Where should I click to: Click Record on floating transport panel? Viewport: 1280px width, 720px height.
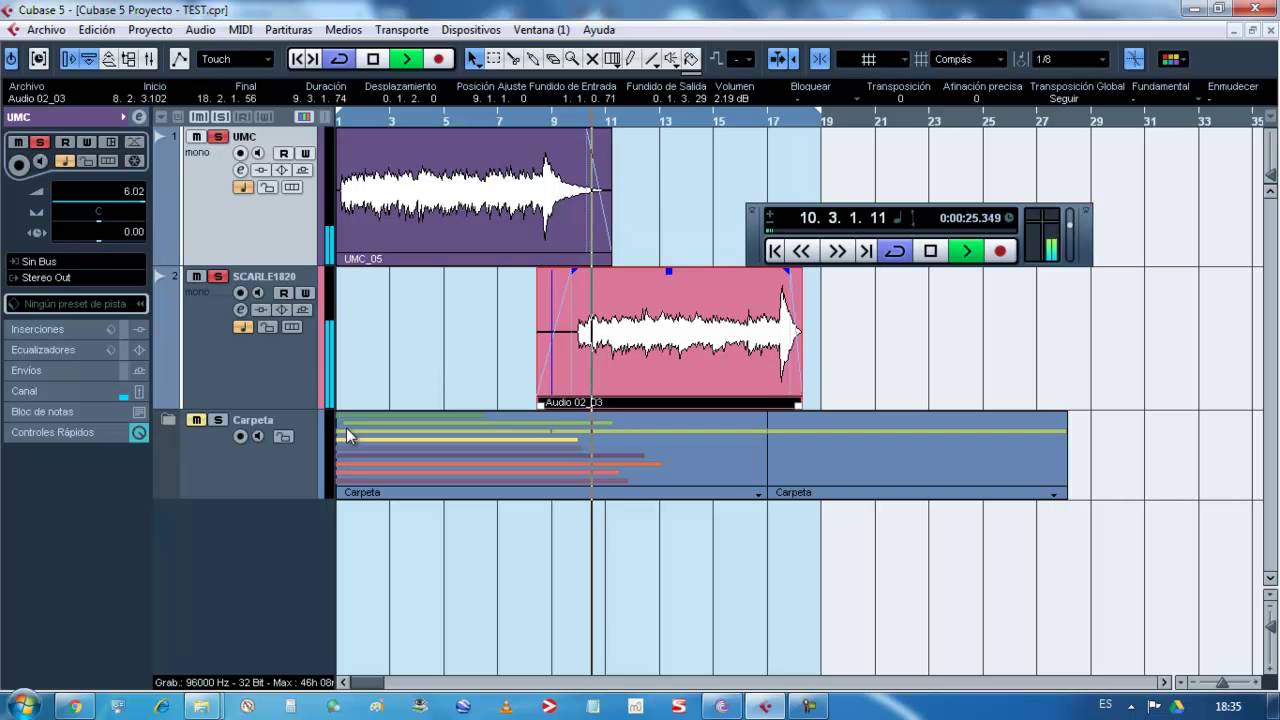[x=1000, y=251]
